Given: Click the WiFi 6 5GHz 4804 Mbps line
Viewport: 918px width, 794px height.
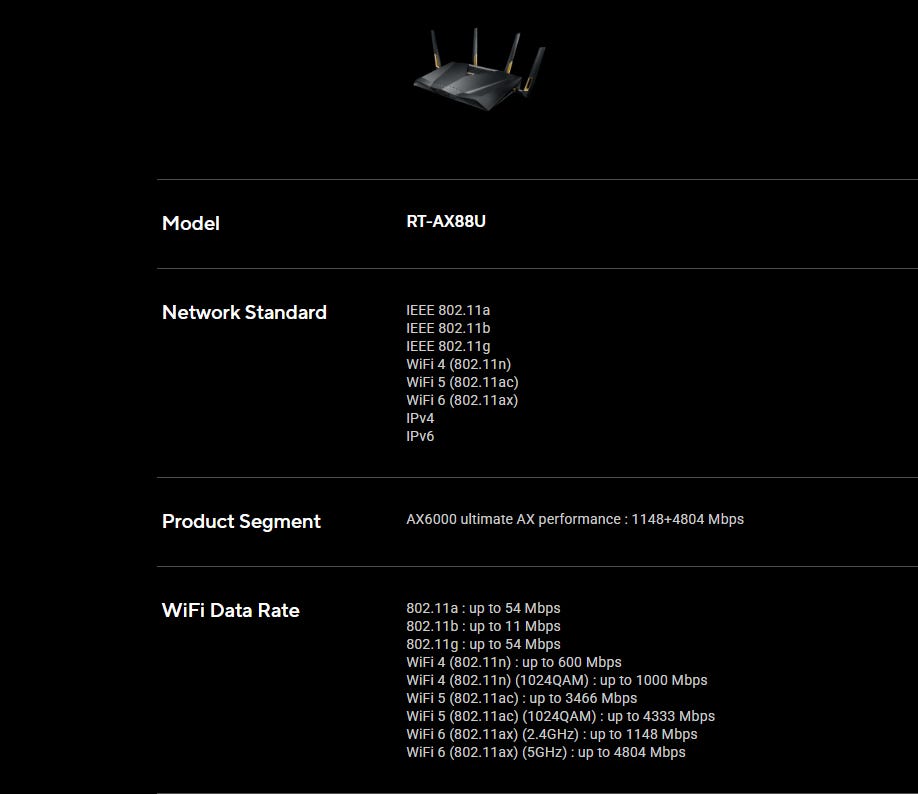Looking at the screenshot, I should (x=546, y=752).
